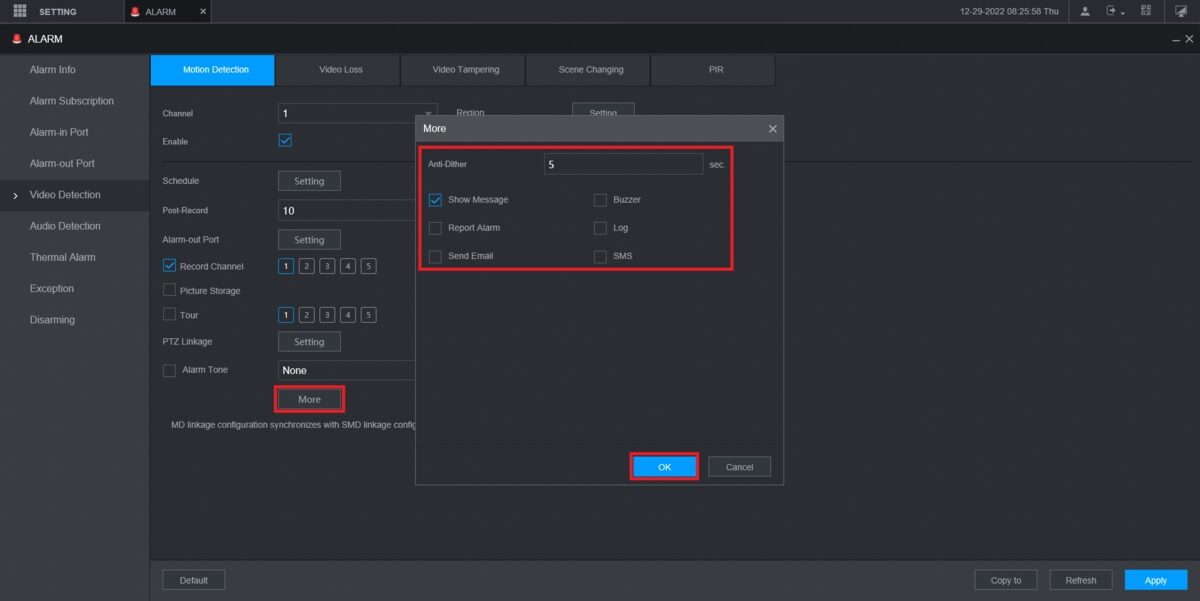Select Record Channel number 3
The width and height of the screenshot is (1200, 601).
point(327,266)
